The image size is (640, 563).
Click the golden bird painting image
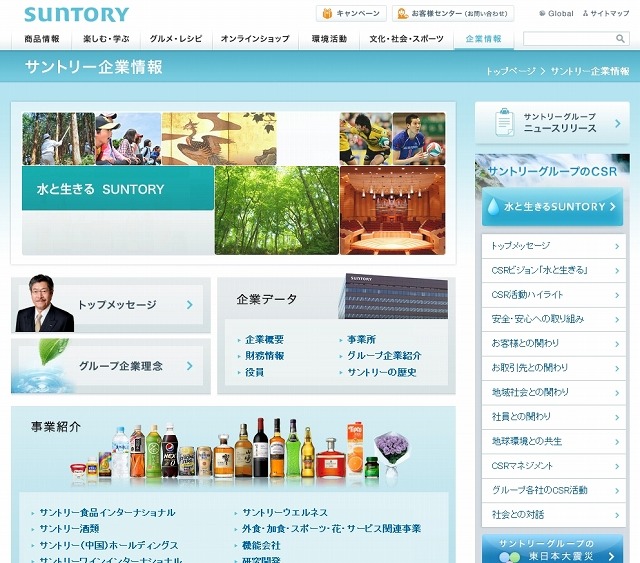(219, 139)
